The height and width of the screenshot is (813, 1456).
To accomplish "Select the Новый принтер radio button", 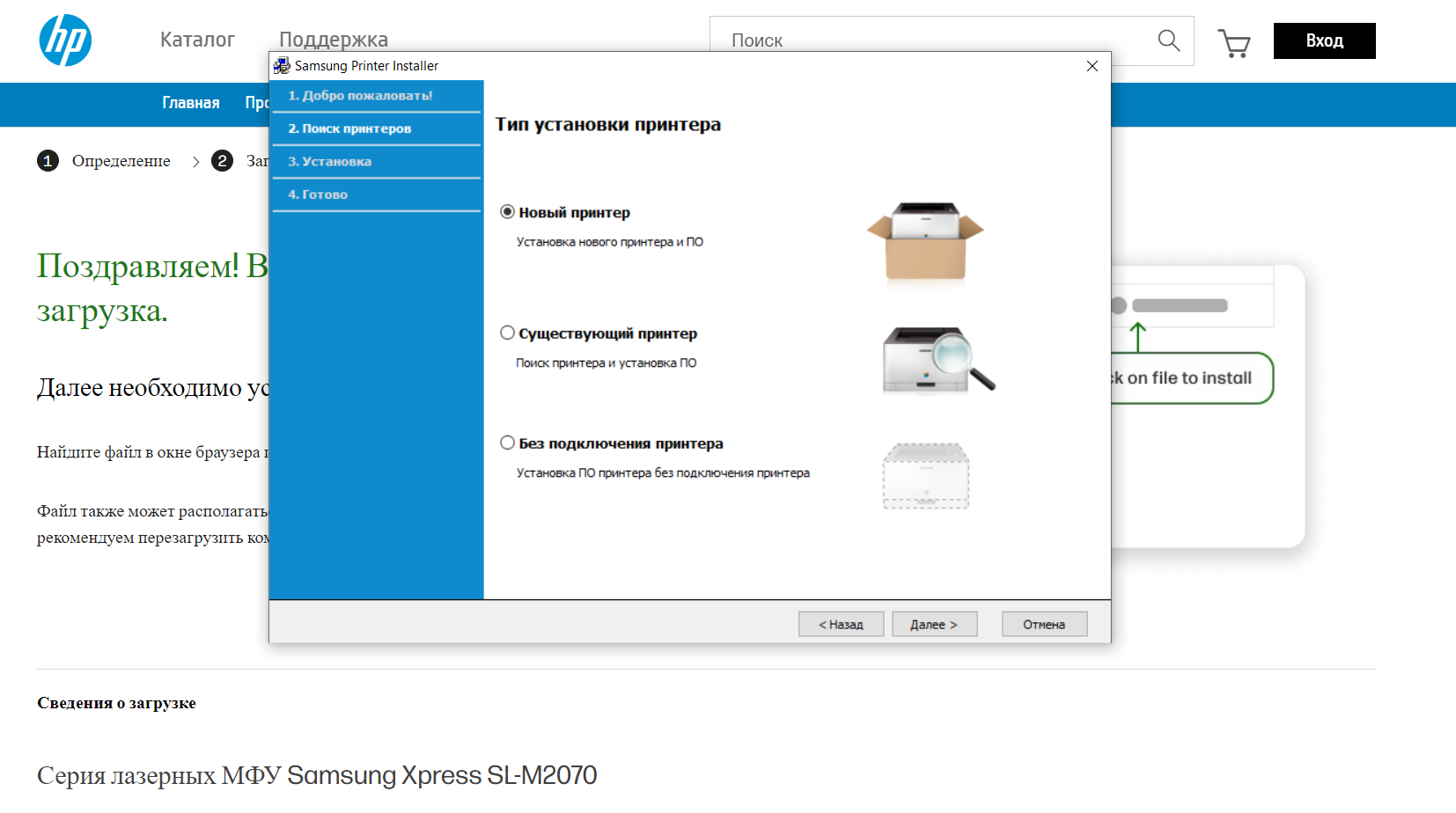I will click(x=507, y=212).
